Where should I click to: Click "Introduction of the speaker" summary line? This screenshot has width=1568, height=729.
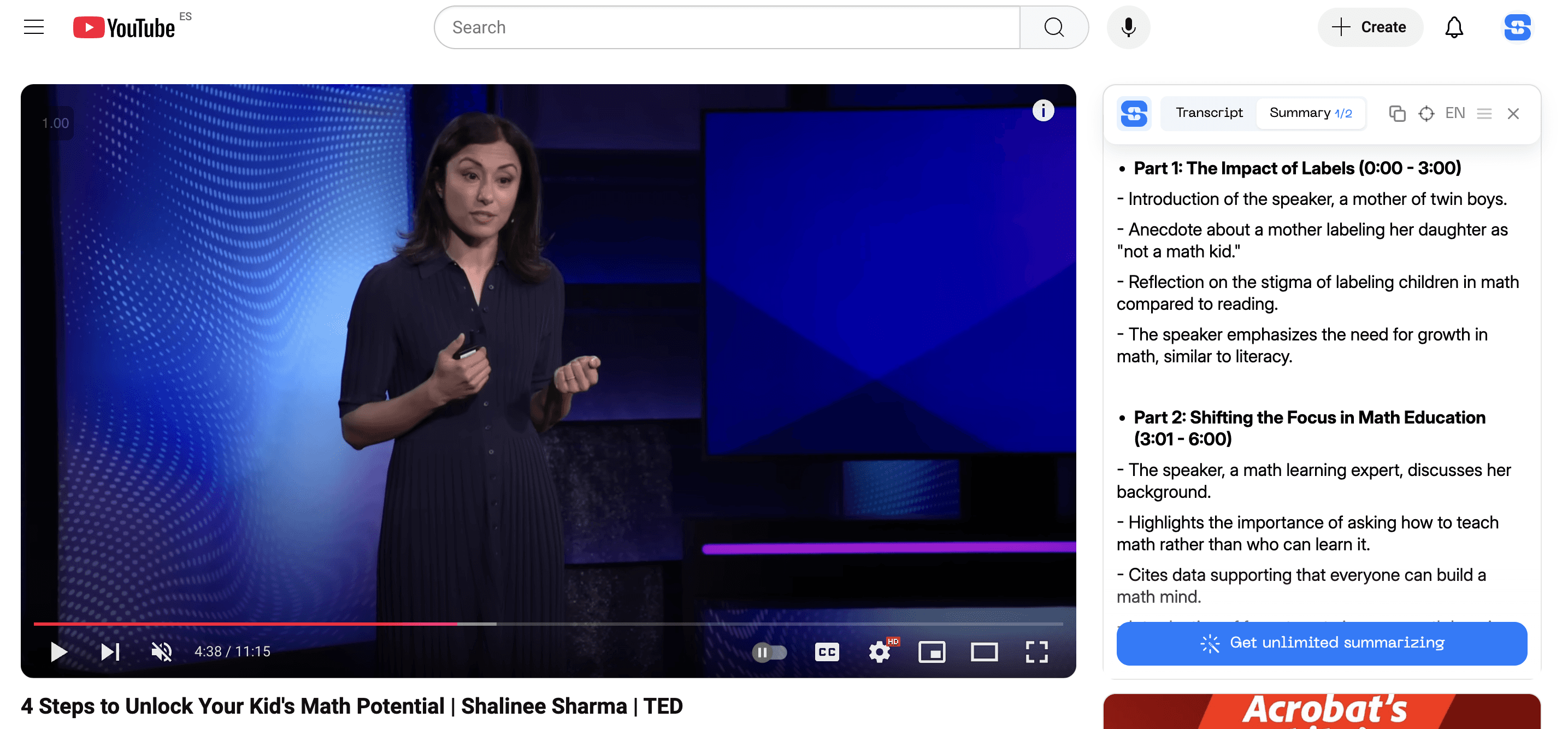[1312, 199]
